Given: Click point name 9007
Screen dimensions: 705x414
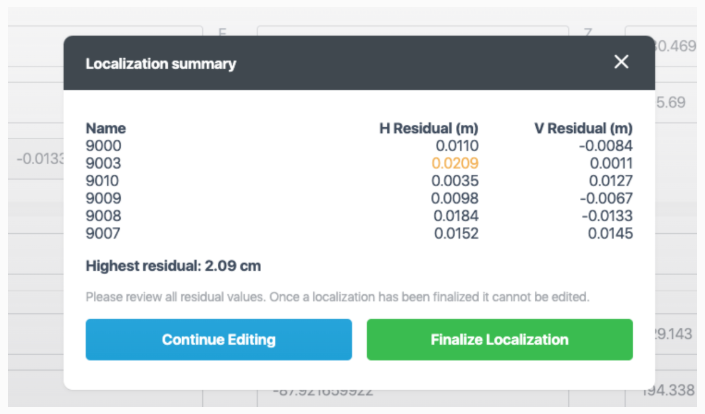Looking at the screenshot, I should point(103,233).
